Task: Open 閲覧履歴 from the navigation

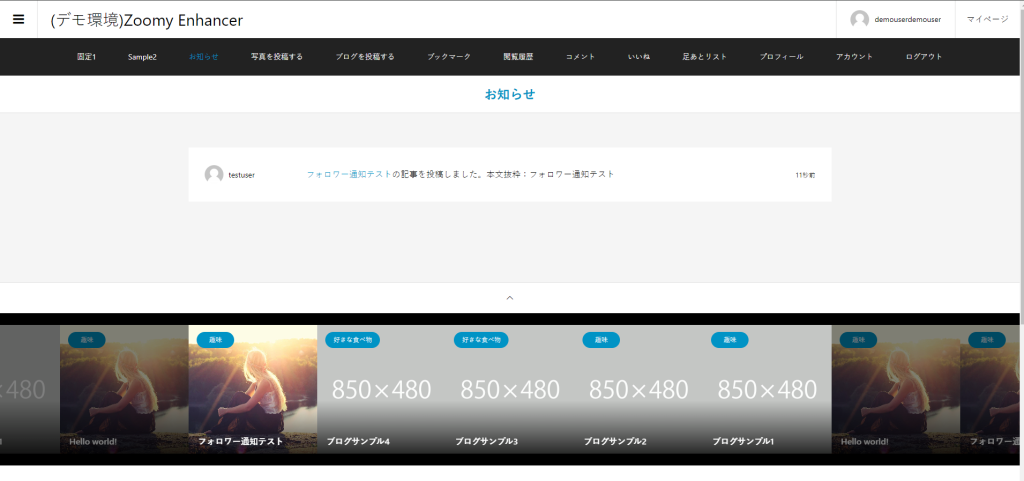Action: (x=518, y=57)
